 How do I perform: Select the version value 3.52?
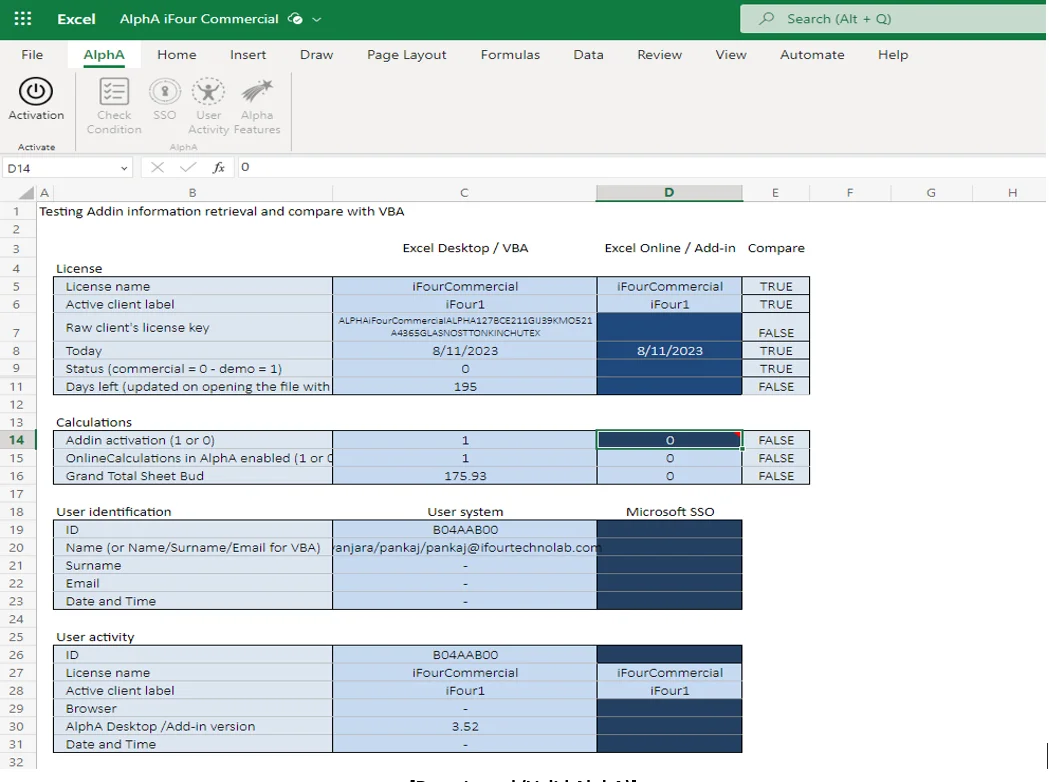tap(465, 726)
